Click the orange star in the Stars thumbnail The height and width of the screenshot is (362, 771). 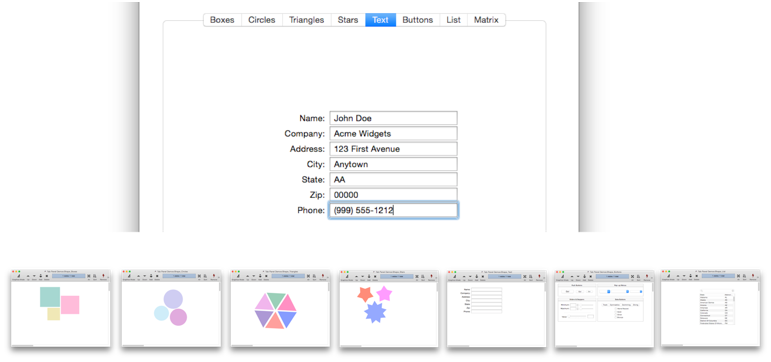[365, 294]
